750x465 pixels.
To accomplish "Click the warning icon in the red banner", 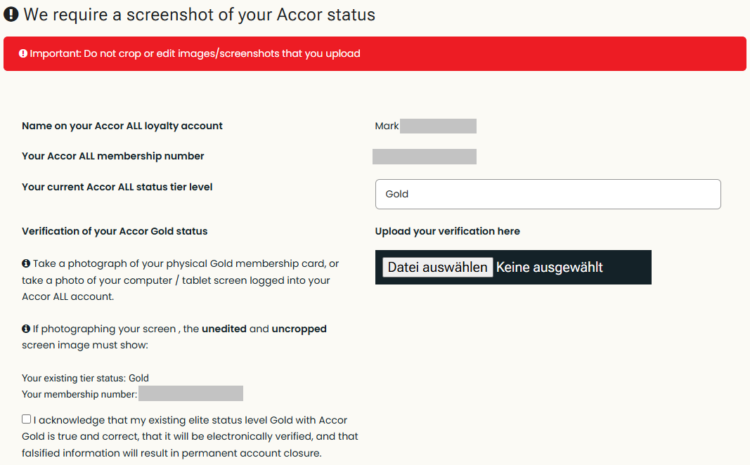I will (23, 54).
